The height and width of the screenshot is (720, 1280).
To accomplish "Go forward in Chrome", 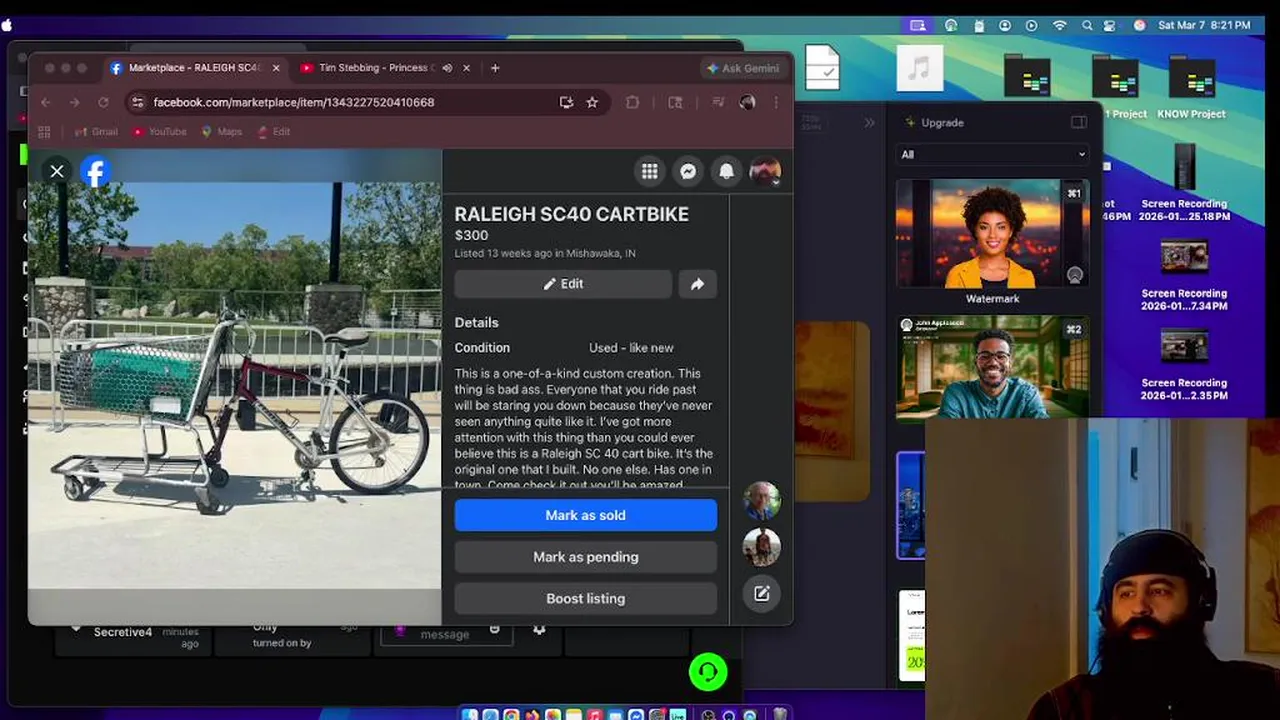I will click(x=74, y=102).
